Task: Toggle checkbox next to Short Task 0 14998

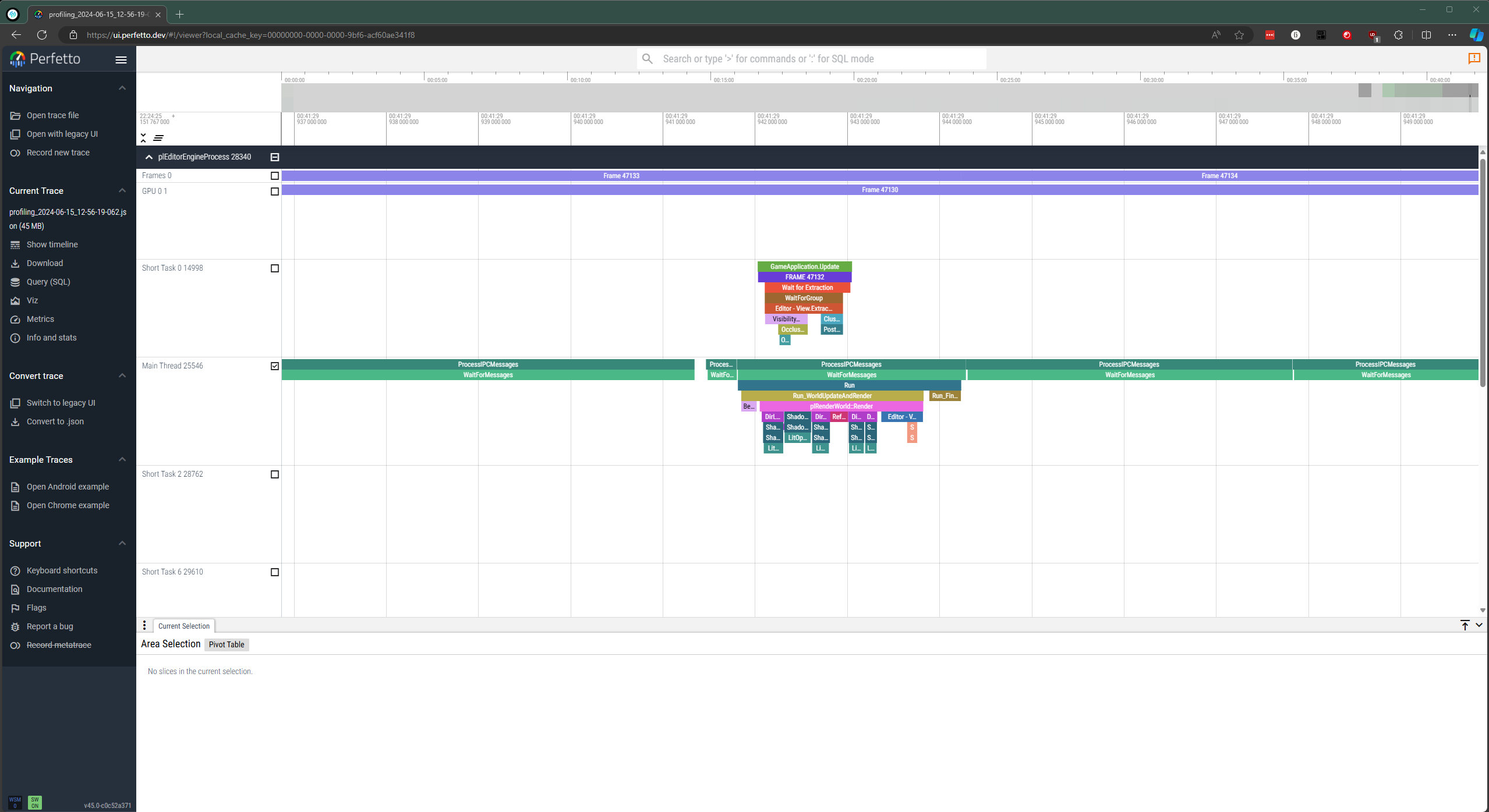Action: click(275, 268)
